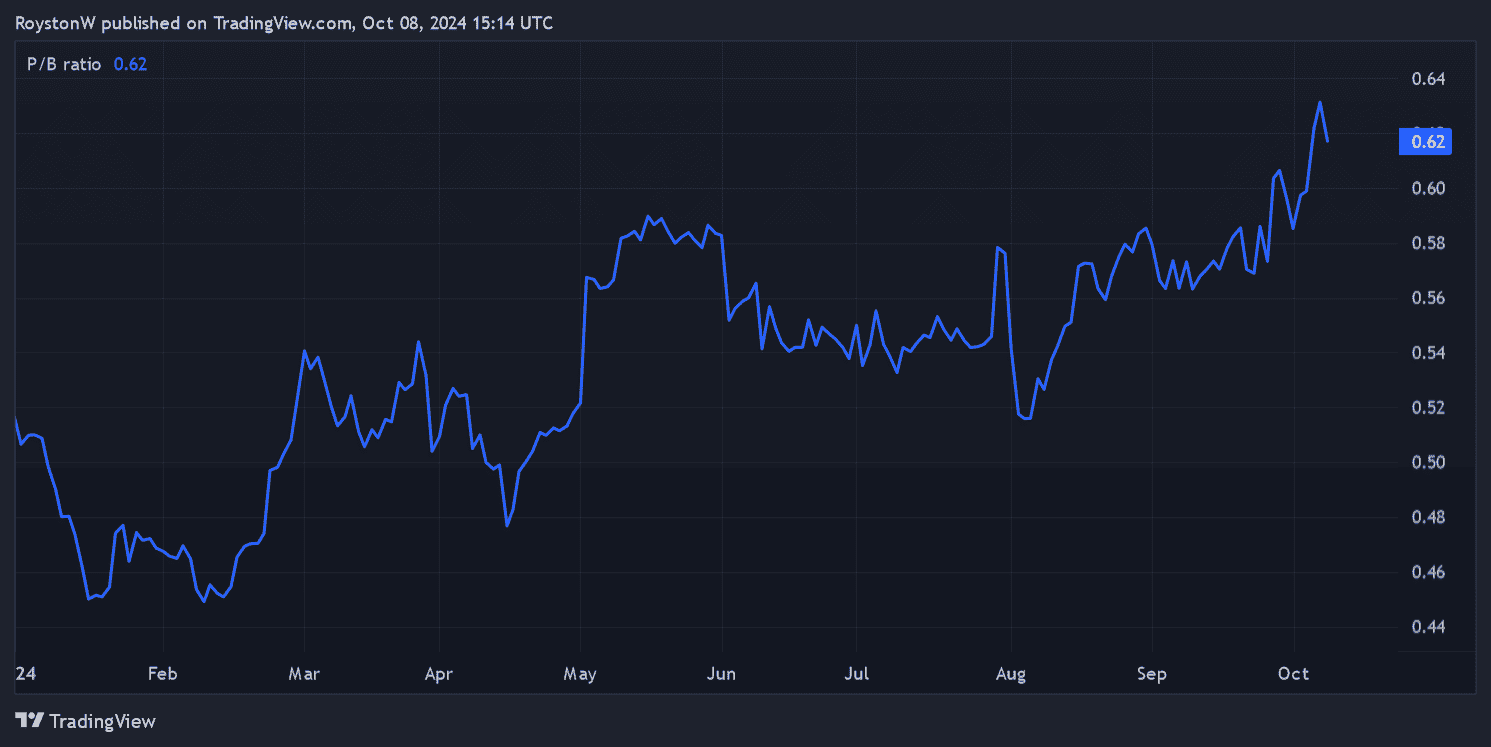Select the Mar marker on time axis
The image size is (1491, 747).
point(304,674)
